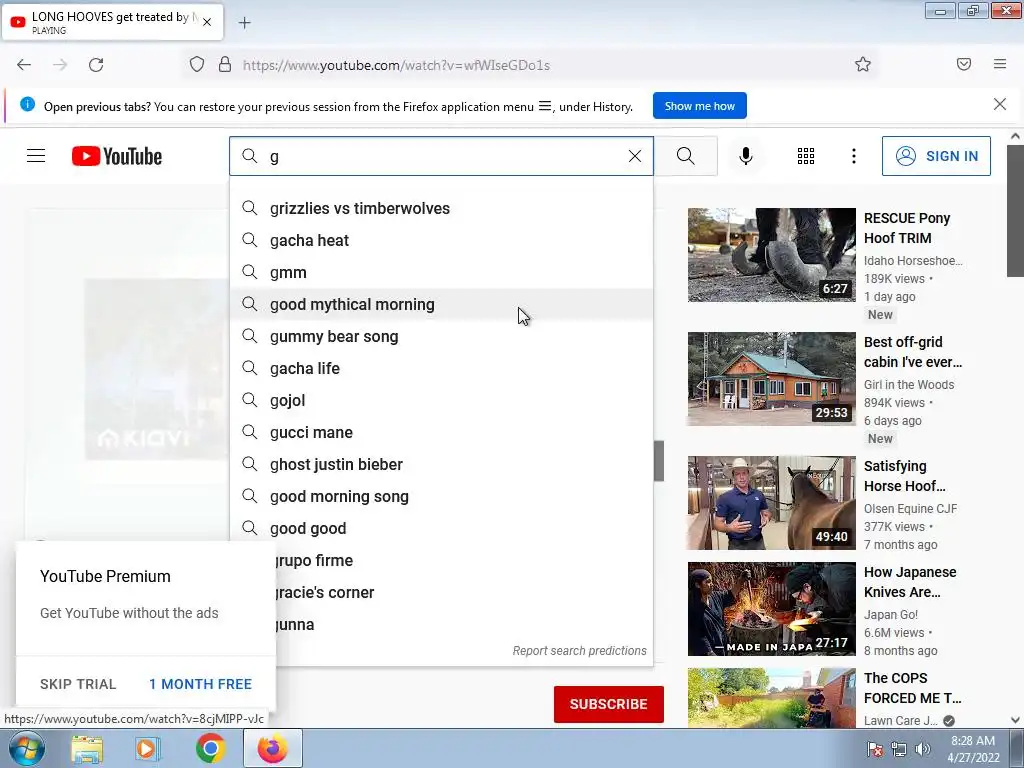Image resolution: width=1024 pixels, height=768 pixels.
Task: Open the volume speaker tray icon
Action: click(x=923, y=749)
